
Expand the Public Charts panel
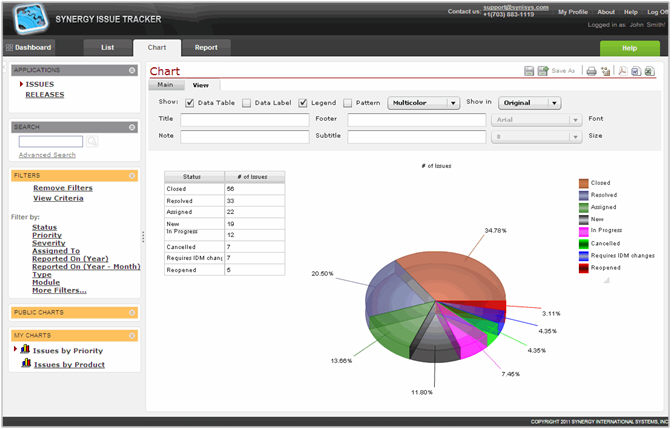[x=132, y=313]
